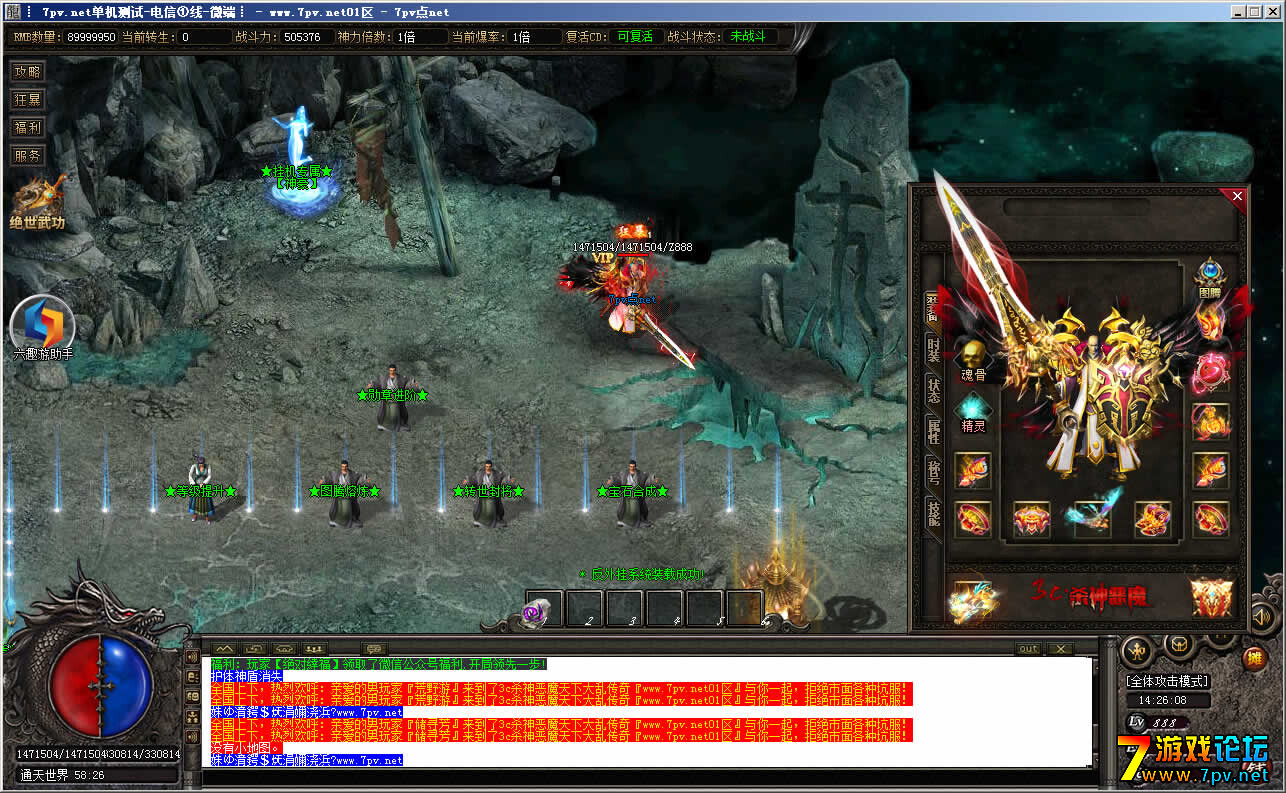Screen dimensions: 1286x793
Task: Select the boots slot beside right ring
Action: pos(1152,520)
